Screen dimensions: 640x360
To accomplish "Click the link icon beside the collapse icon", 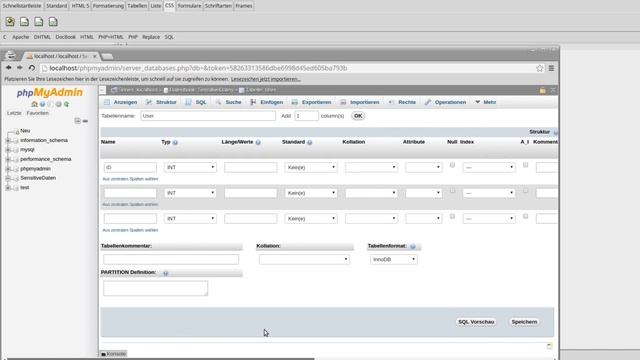I will tap(85, 121).
